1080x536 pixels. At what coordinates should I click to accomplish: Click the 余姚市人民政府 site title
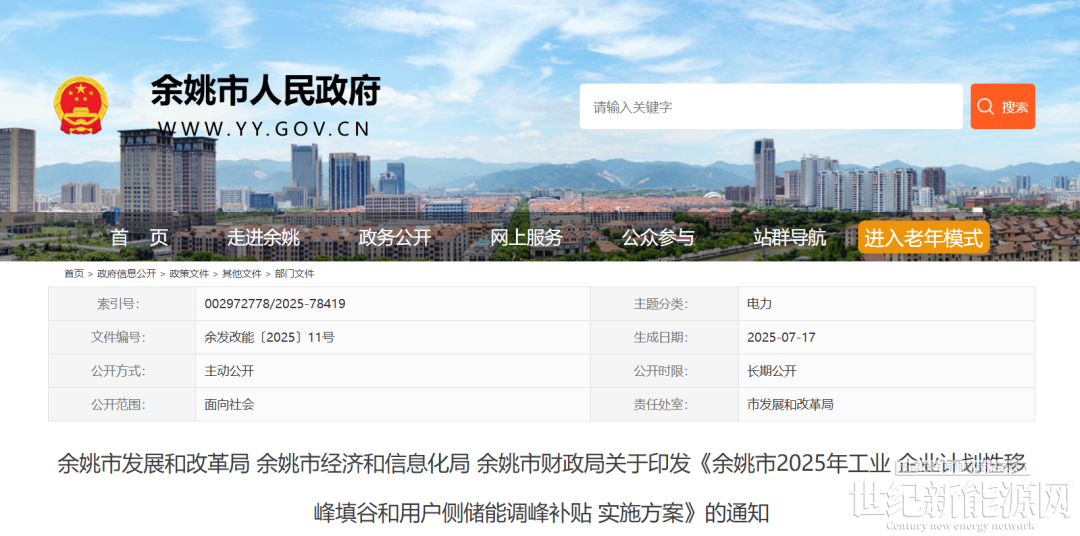(265, 92)
